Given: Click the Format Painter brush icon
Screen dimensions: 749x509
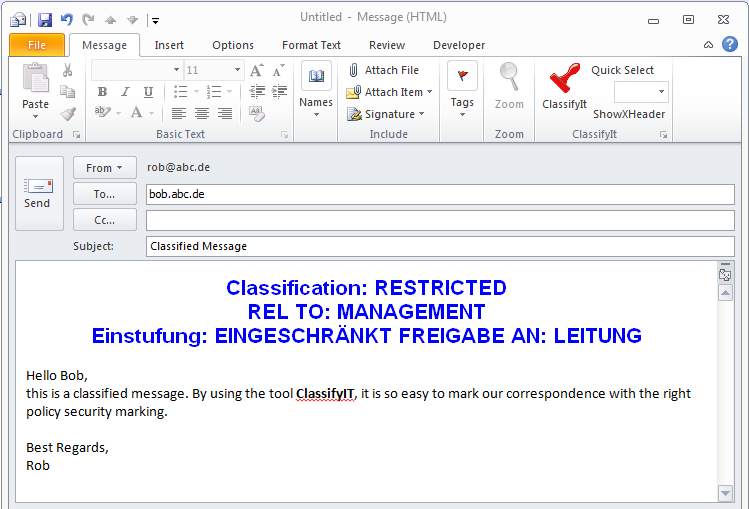Looking at the screenshot, I should (68, 114).
